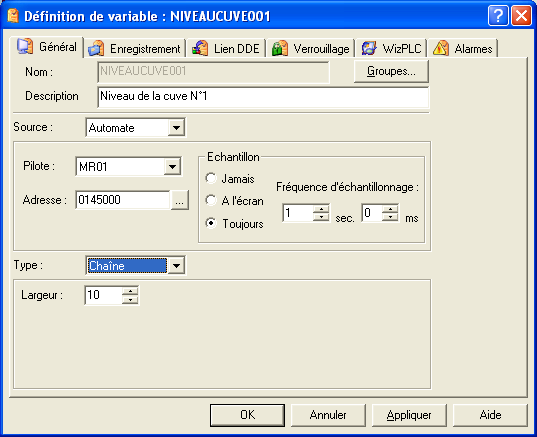Click the variable definition title bar icon
Screen dimensions: 537x437
coord(13,16)
